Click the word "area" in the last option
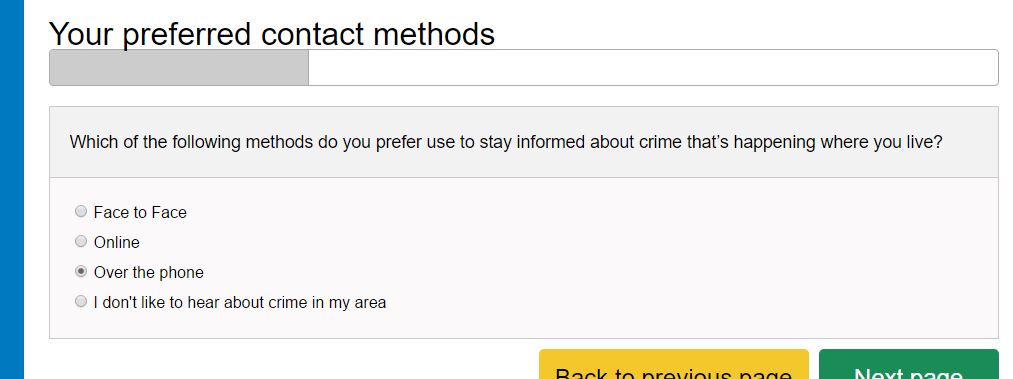This screenshot has height=379, width=1013. click(370, 303)
